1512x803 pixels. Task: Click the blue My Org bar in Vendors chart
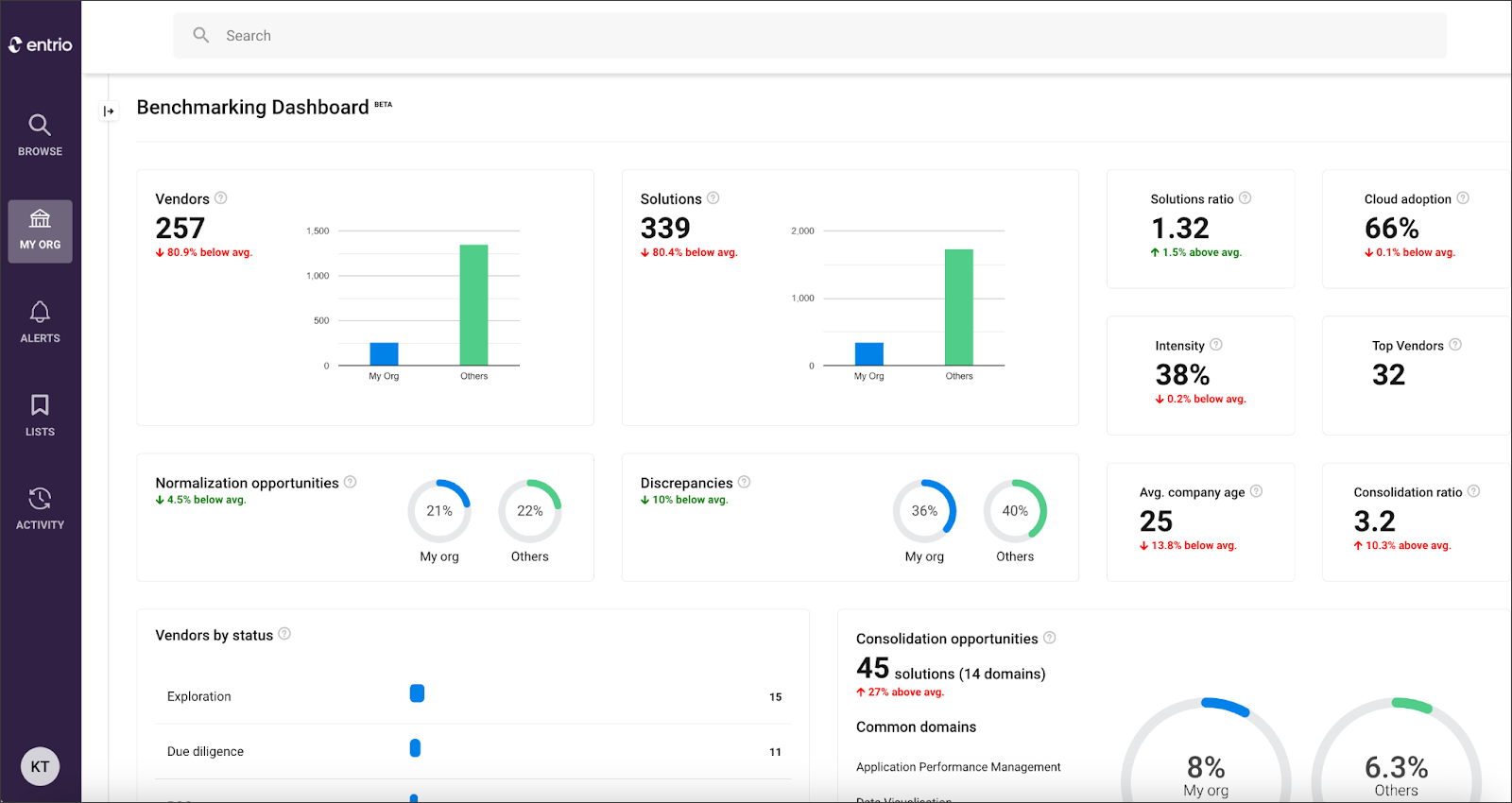click(384, 353)
